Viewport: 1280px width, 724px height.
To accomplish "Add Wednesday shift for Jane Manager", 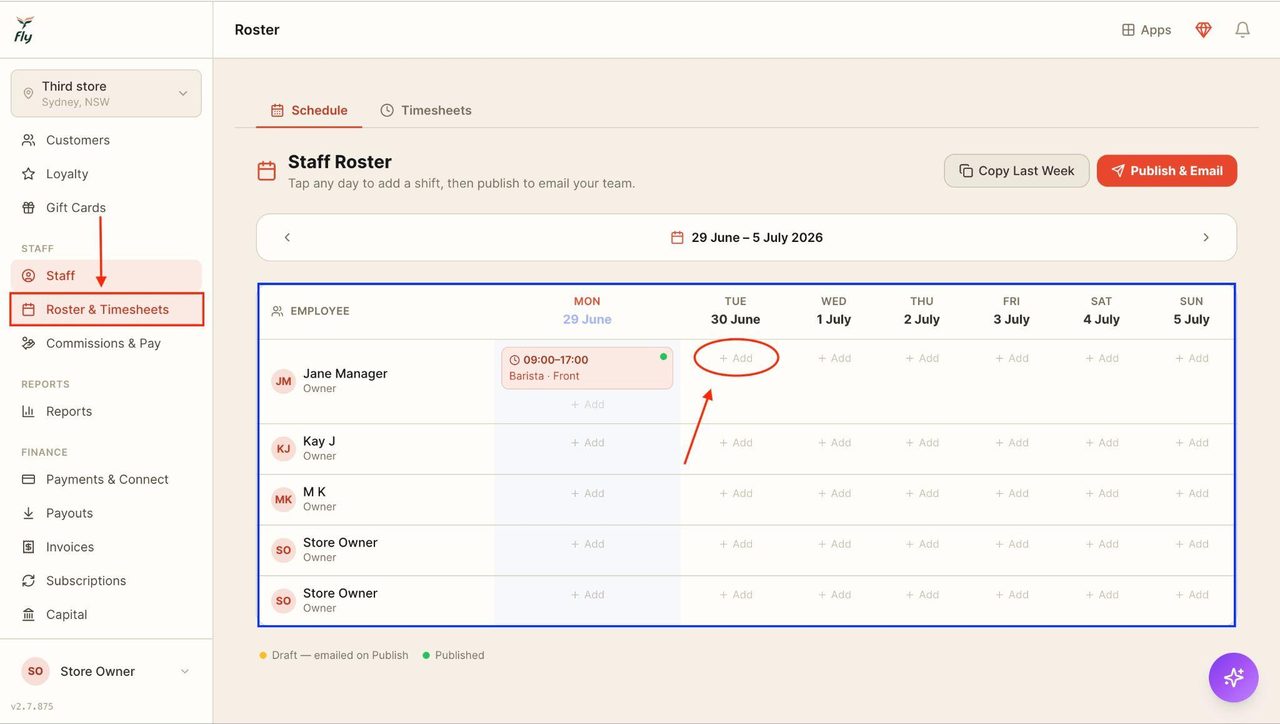I will 834,358.
